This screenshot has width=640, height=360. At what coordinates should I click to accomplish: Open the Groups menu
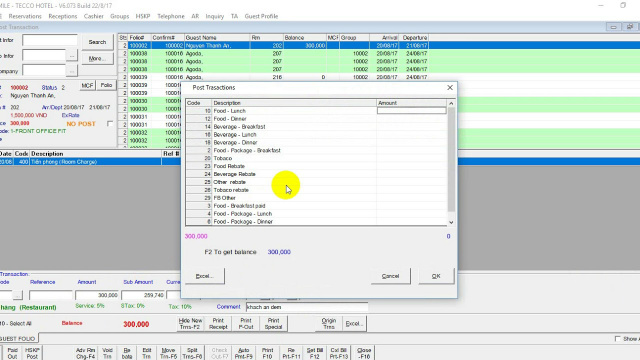(x=119, y=16)
